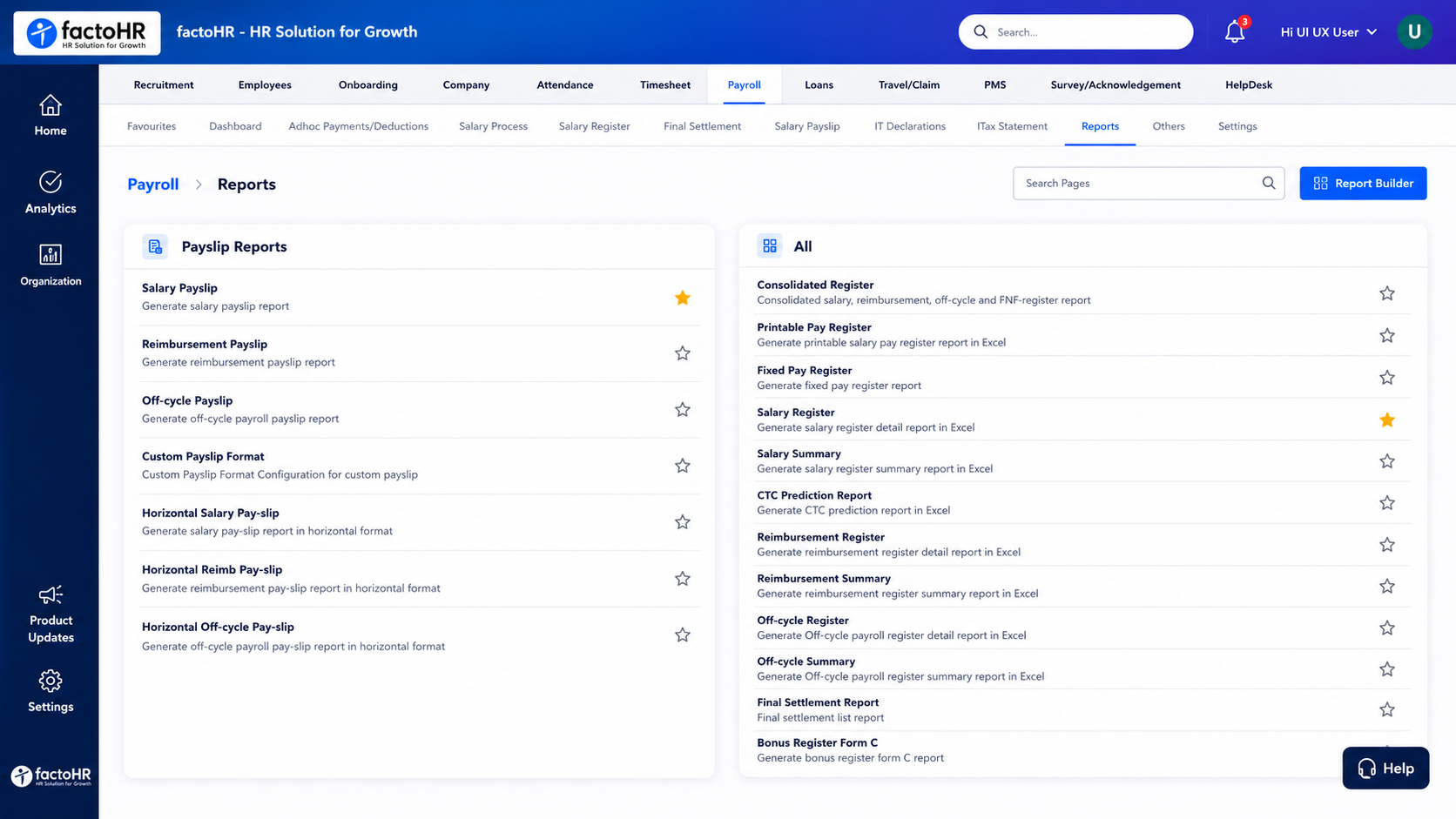Open the Bonus Register Form C report
The width and height of the screenshot is (1456, 819).
point(818,742)
